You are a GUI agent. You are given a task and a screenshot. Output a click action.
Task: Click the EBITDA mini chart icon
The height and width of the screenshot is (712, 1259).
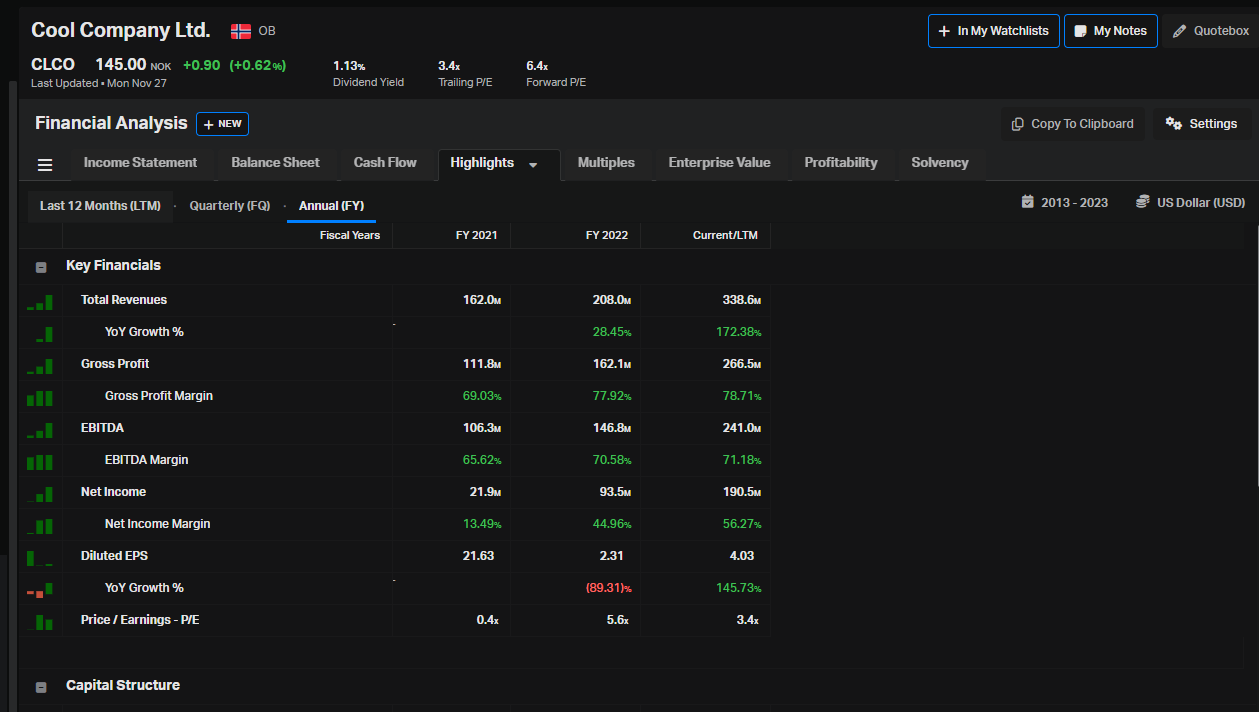(40, 429)
